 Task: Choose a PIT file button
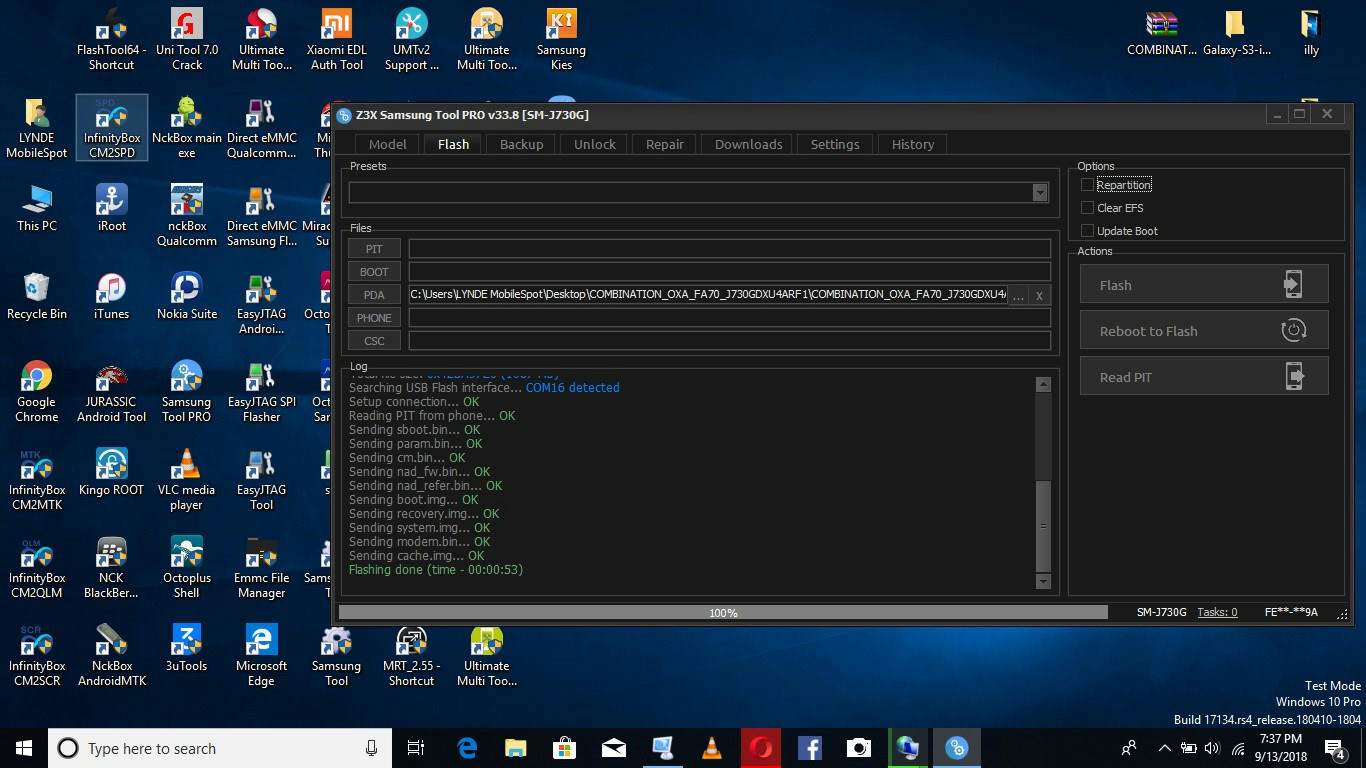[374, 249]
